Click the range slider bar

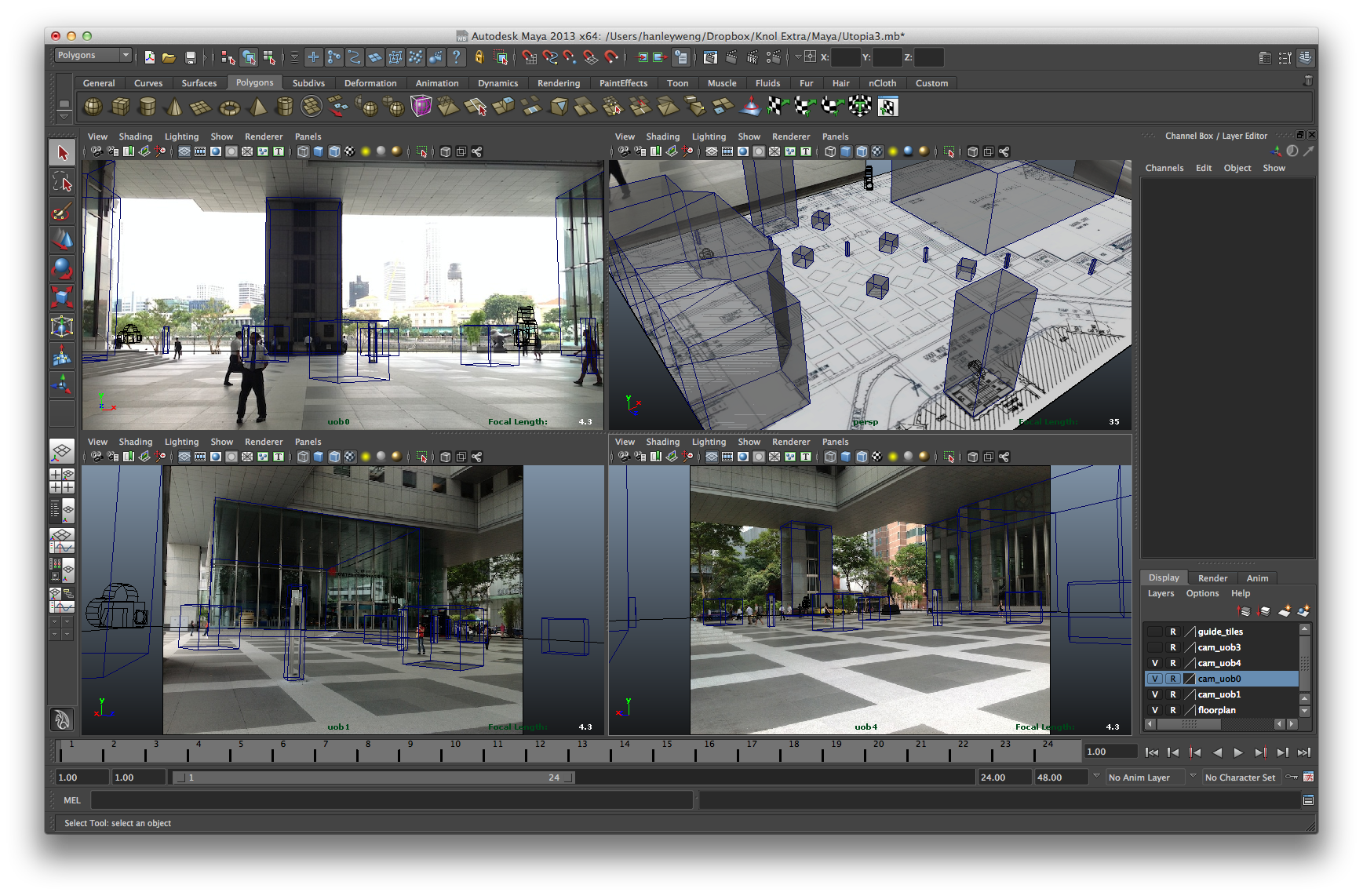(374, 778)
